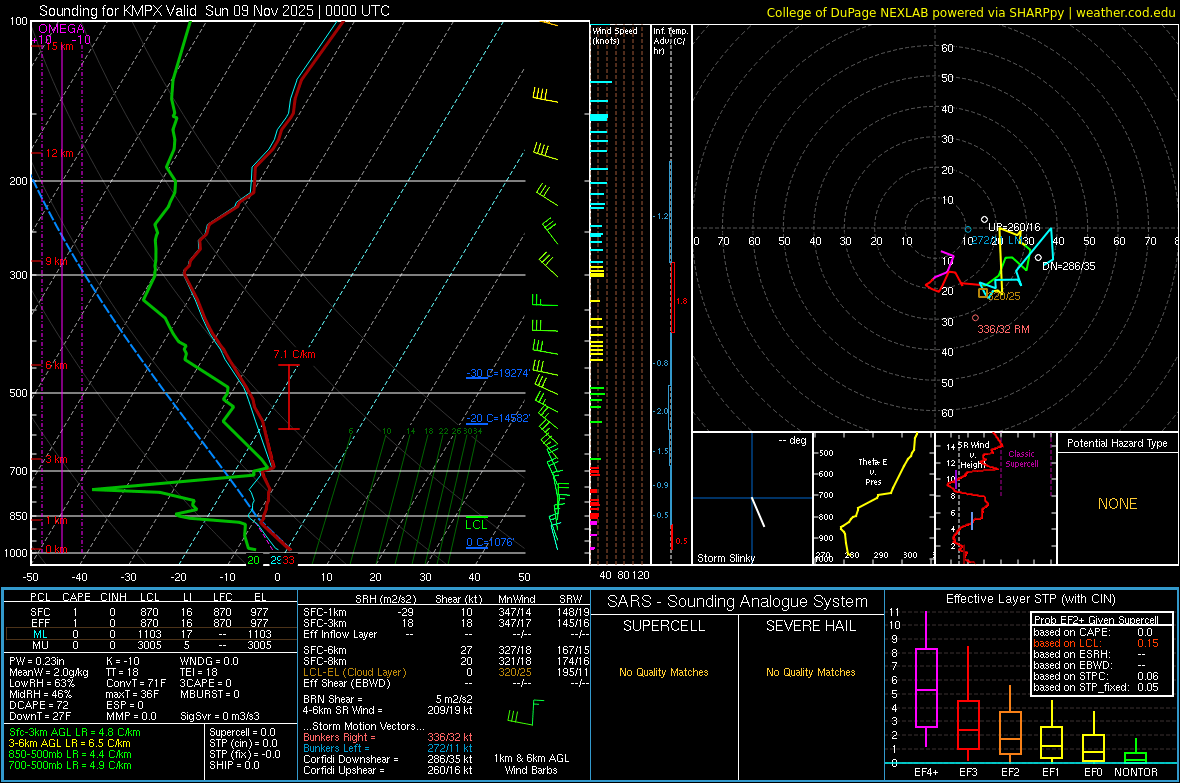Click the 'based on STP_fixed:' row
1180x783 pixels.
click(x=1096, y=687)
